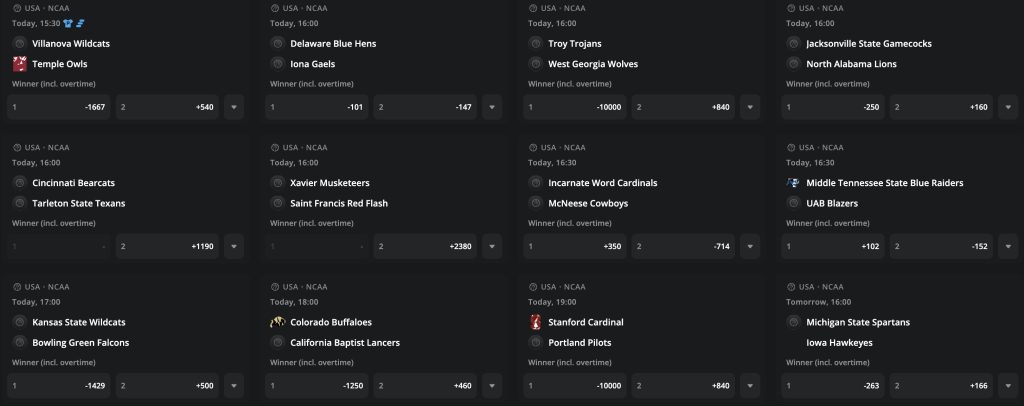Select Temple Owls +540 odds

(167, 106)
